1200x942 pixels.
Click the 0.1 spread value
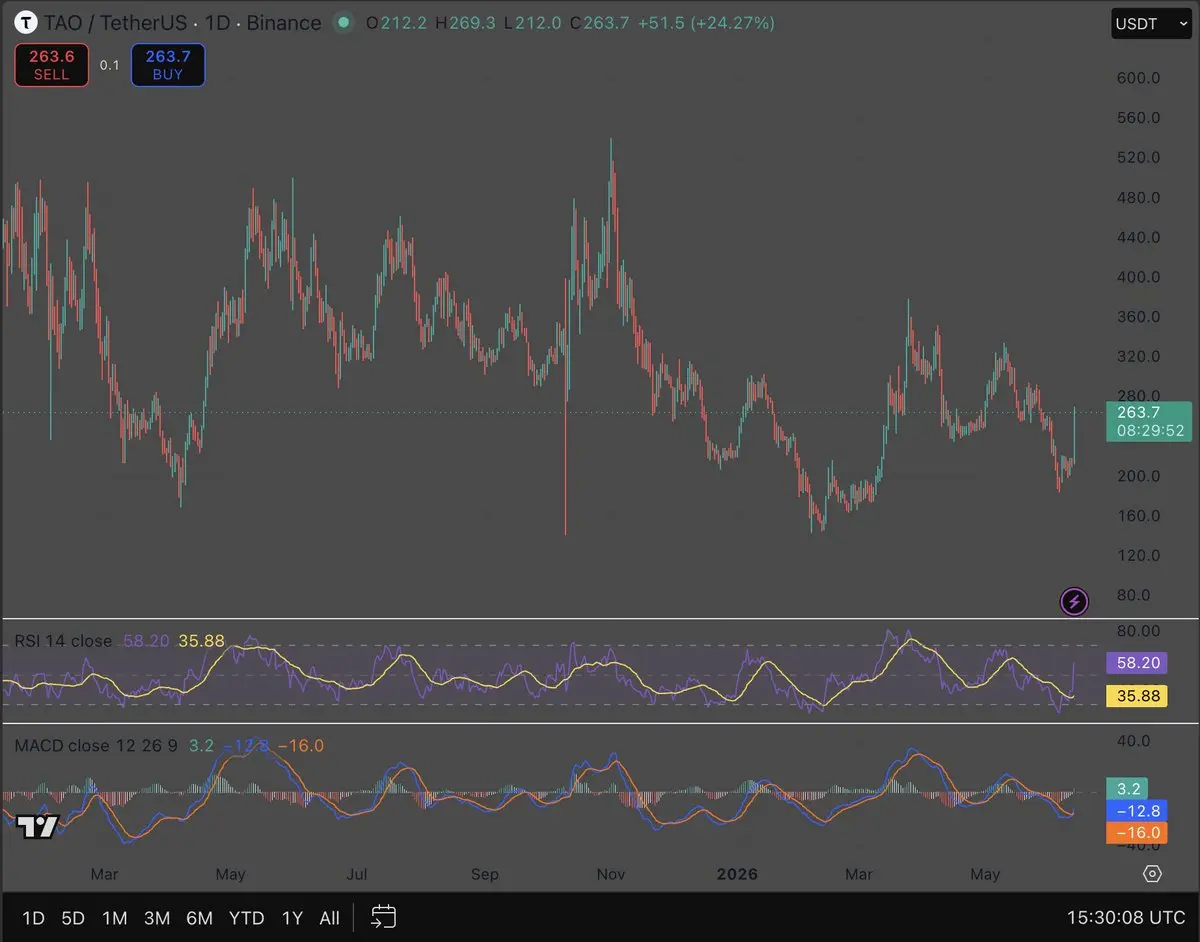coord(110,65)
